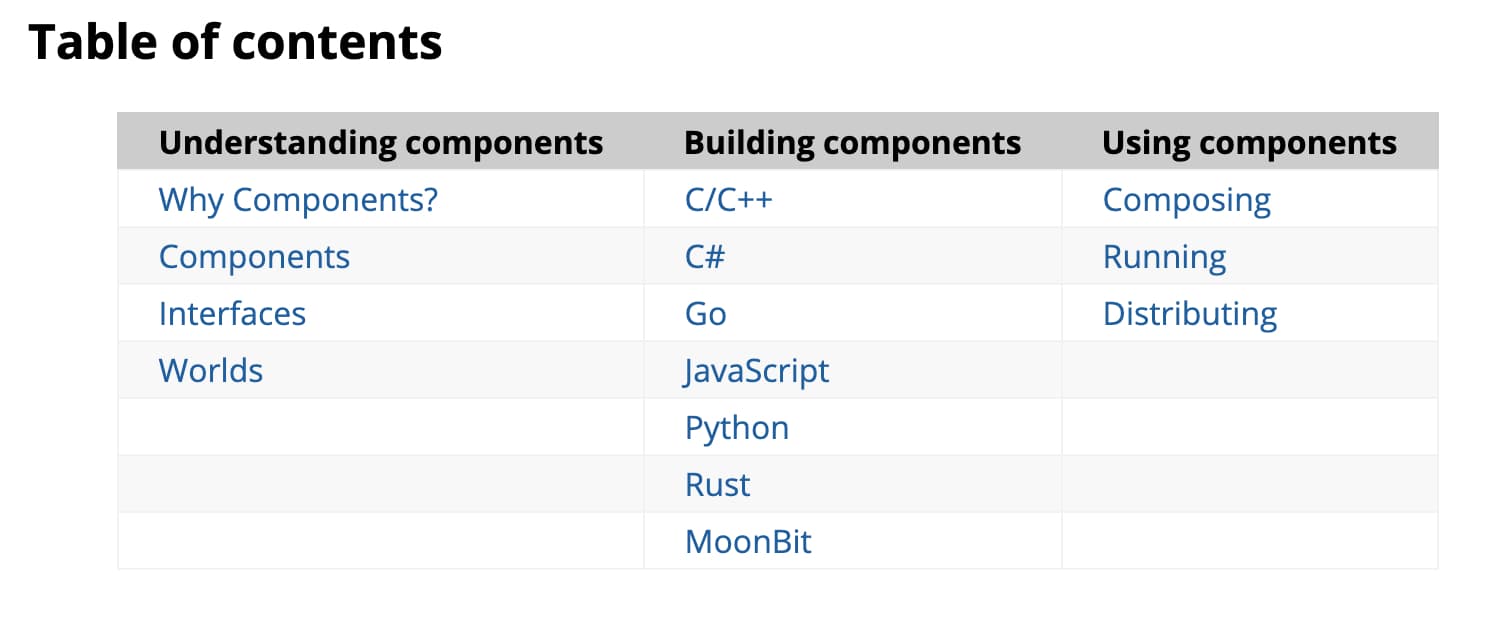Image resolution: width=1498 pixels, height=620 pixels.
Task: Open the MoonBit link
Action: (x=749, y=541)
